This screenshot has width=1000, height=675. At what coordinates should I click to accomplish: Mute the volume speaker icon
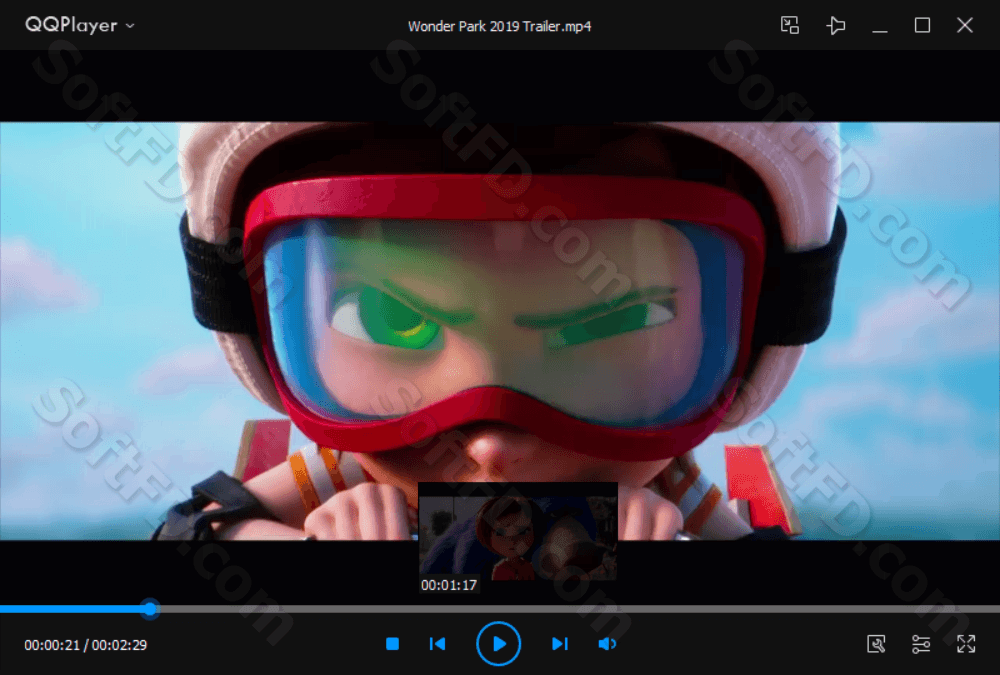tap(607, 644)
